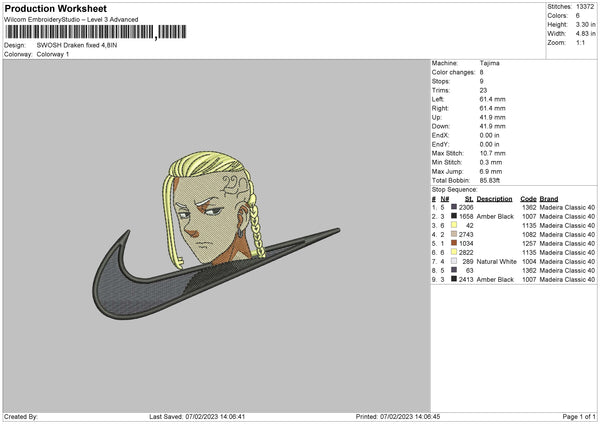The height and width of the screenshot is (424, 600).
Task: Click stitch count '2306' in row 1
Action: pyautogui.click(x=466, y=207)
